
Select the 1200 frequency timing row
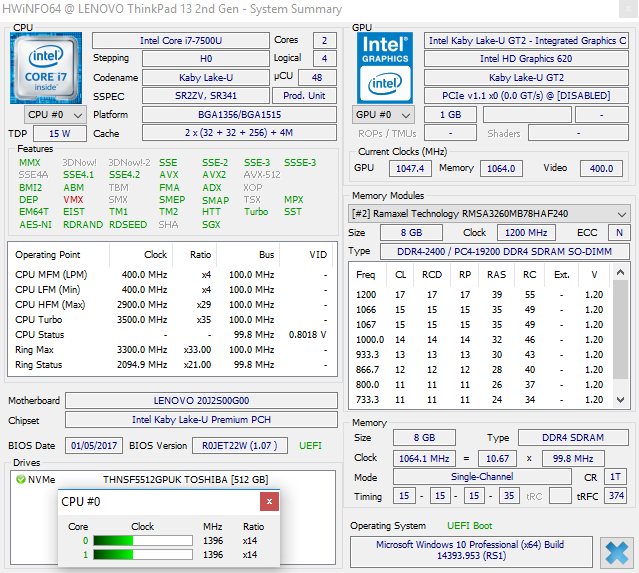click(x=480, y=295)
